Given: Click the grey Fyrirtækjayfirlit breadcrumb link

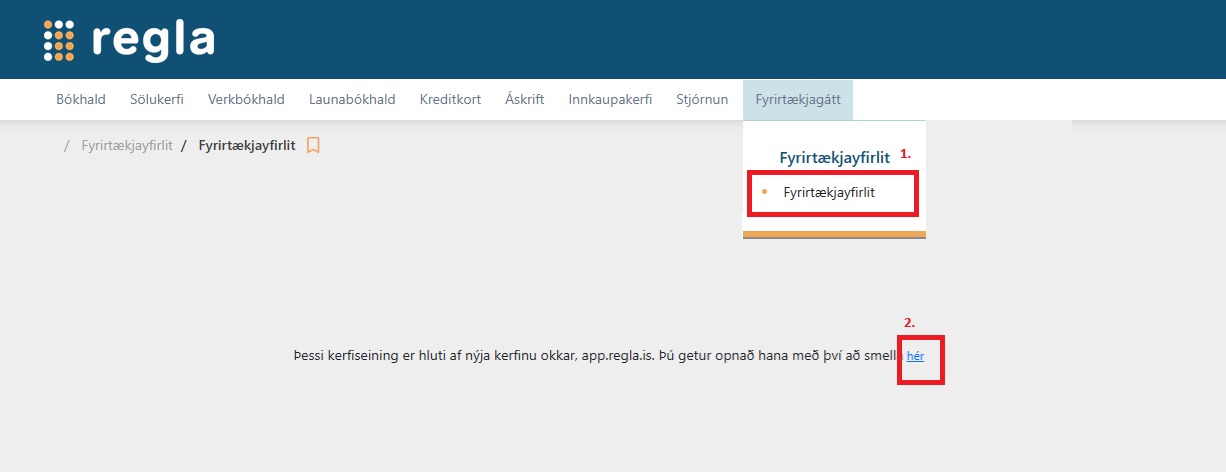Looking at the screenshot, I should [x=127, y=145].
